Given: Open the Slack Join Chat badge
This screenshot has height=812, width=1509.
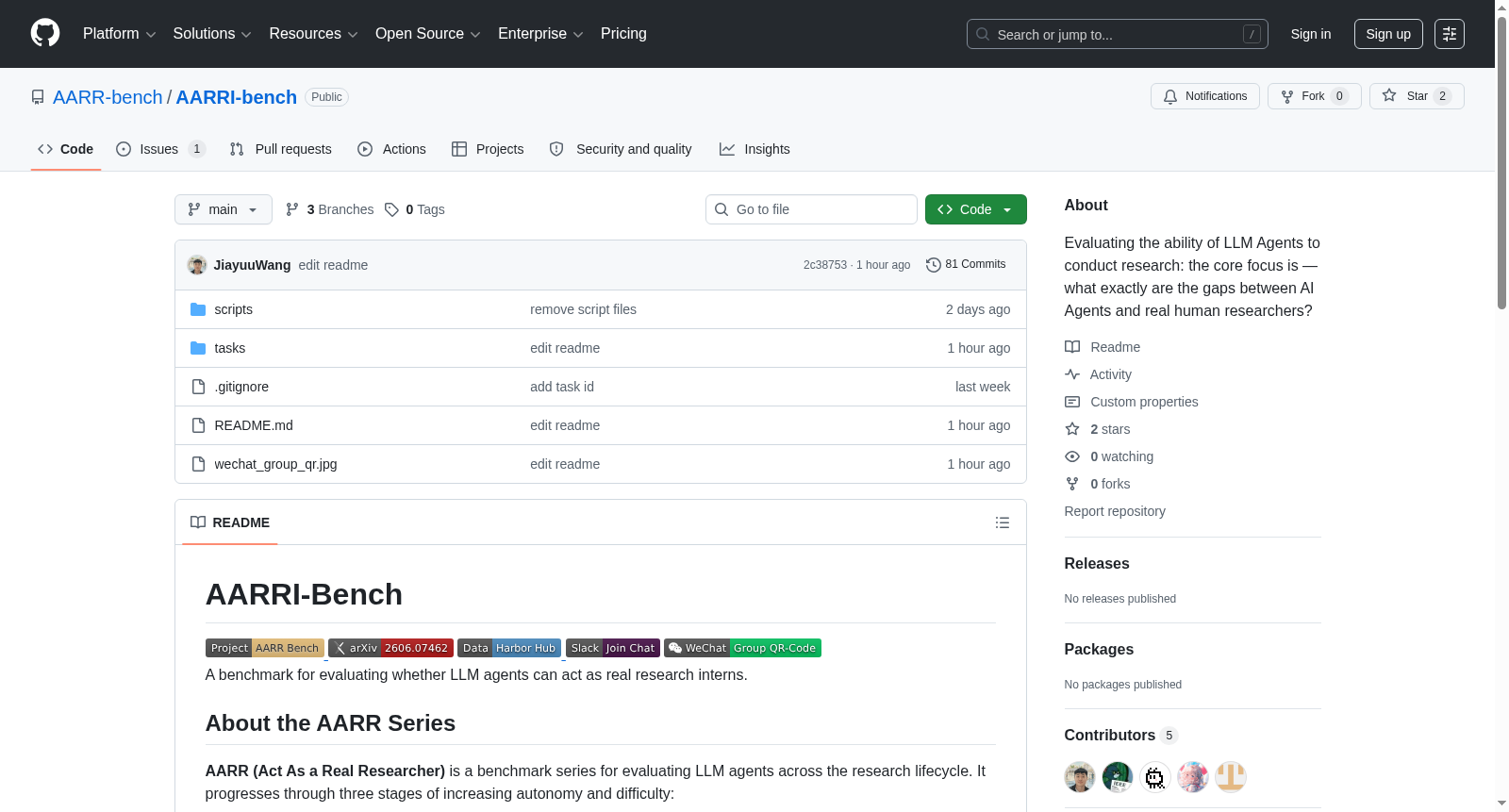Looking at the screenshot, I should point(613,648).
